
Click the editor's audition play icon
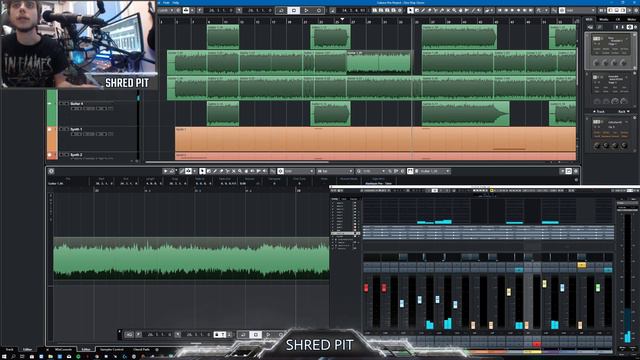click(166, 171)
